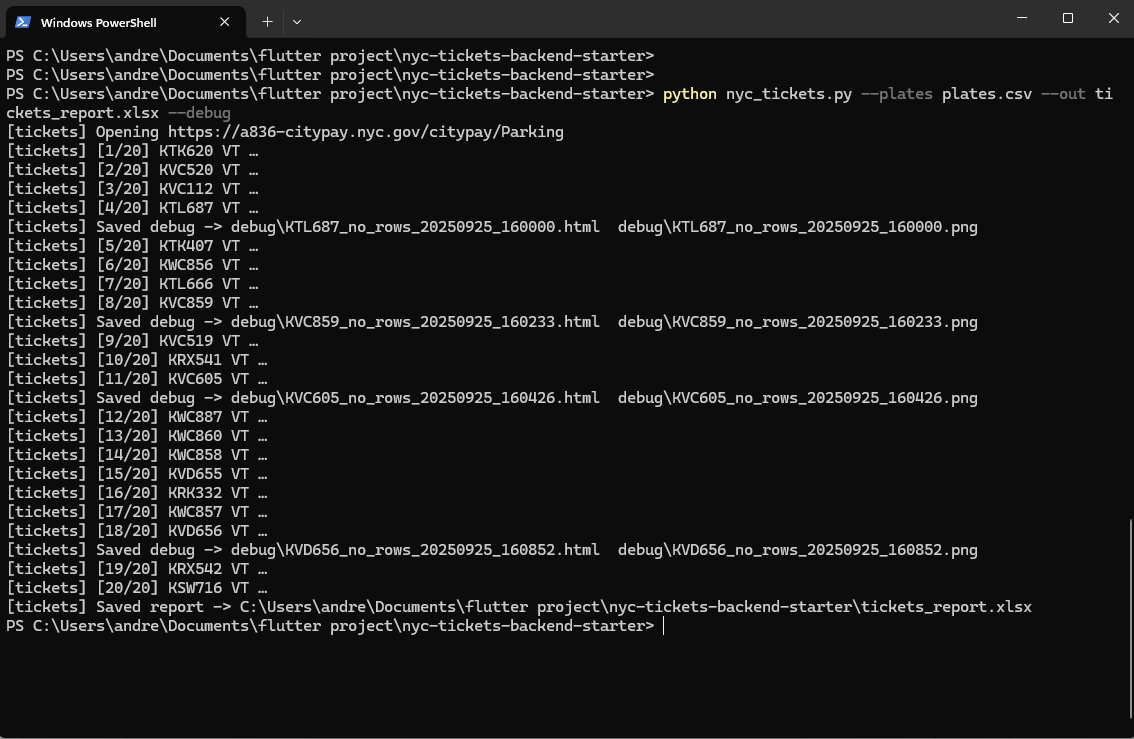Click the PowerShell icon in the tab
Viewport: 1134px width, 739px height.
click(x=23, y=22)
